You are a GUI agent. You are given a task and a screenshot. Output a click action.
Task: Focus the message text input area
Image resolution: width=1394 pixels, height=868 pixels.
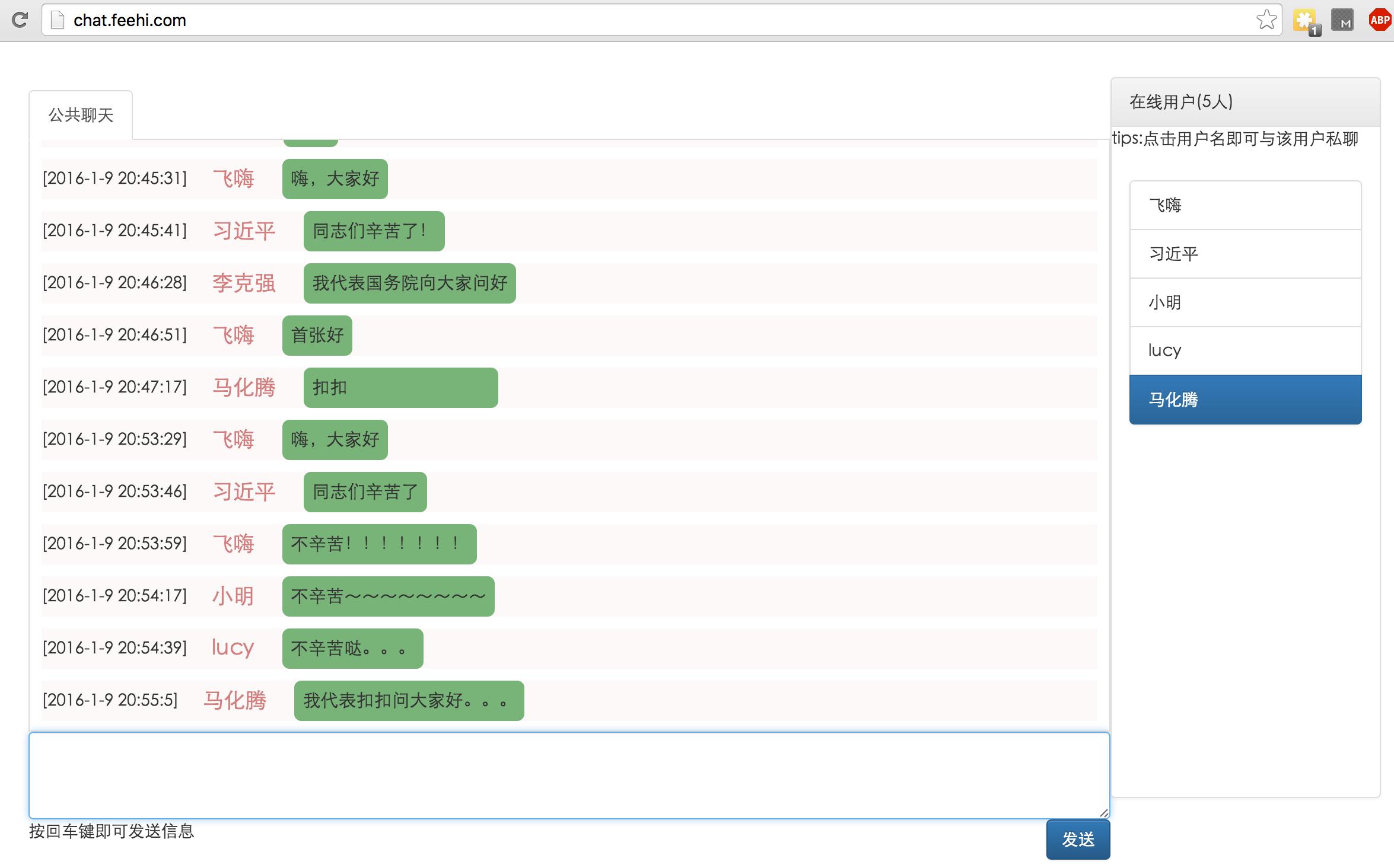pyautogui.click(x=569, y=776)
